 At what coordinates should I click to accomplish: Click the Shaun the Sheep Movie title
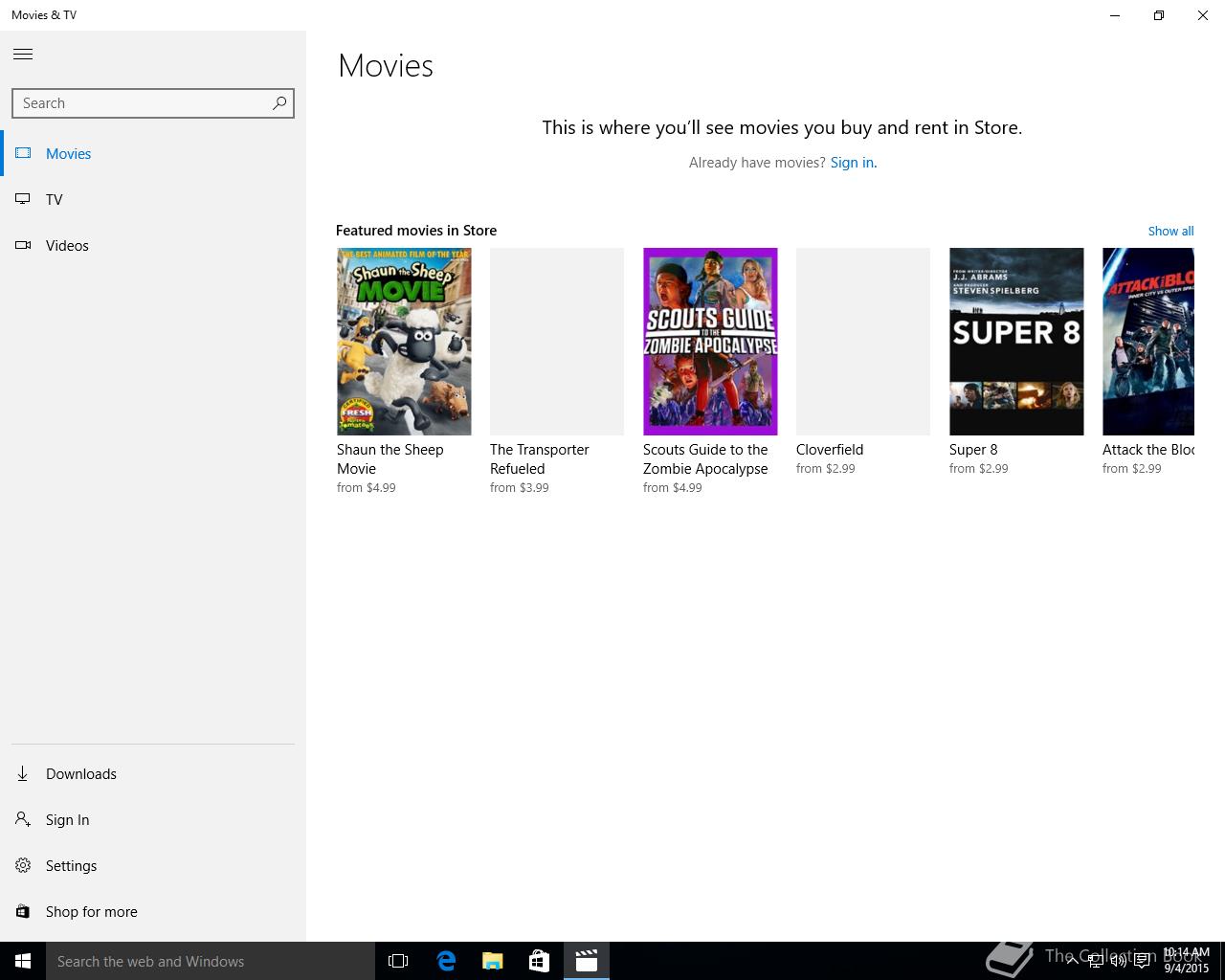coord(390,459)
